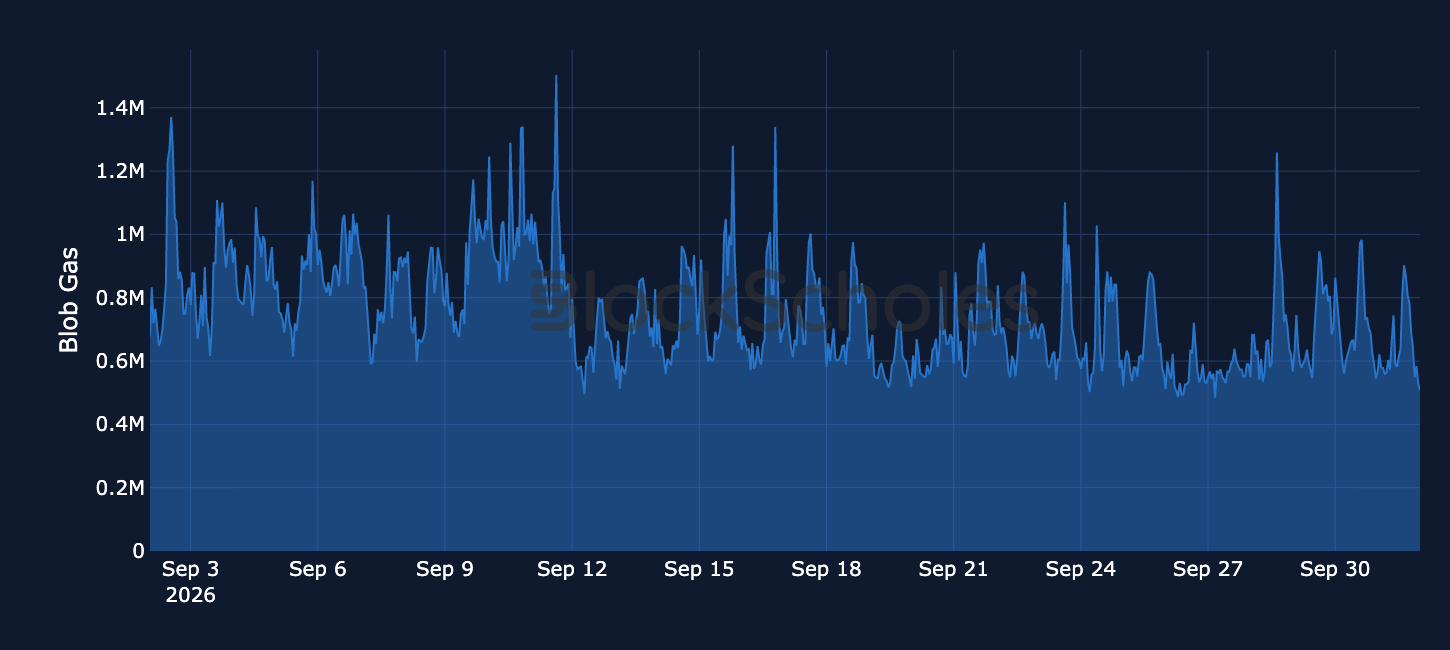Click the Sep 30 x-axis label

1334,570
